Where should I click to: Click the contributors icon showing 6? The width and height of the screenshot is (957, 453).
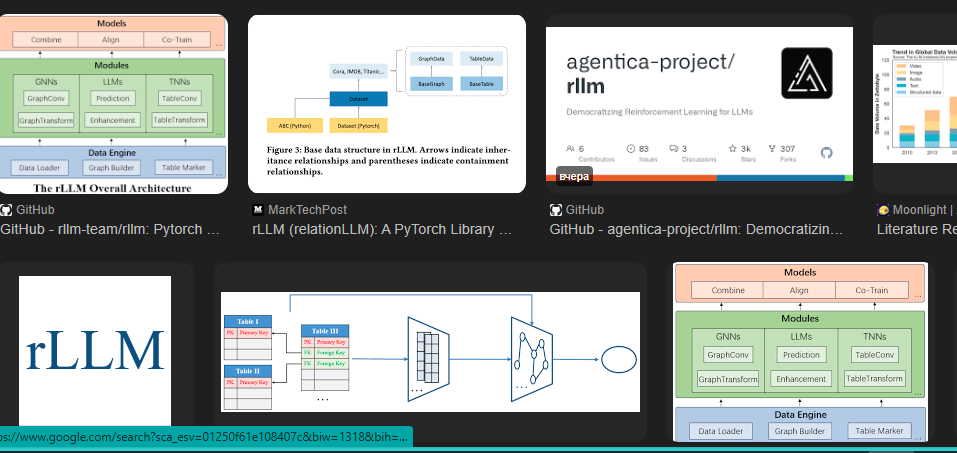click(x=571, y=148)
